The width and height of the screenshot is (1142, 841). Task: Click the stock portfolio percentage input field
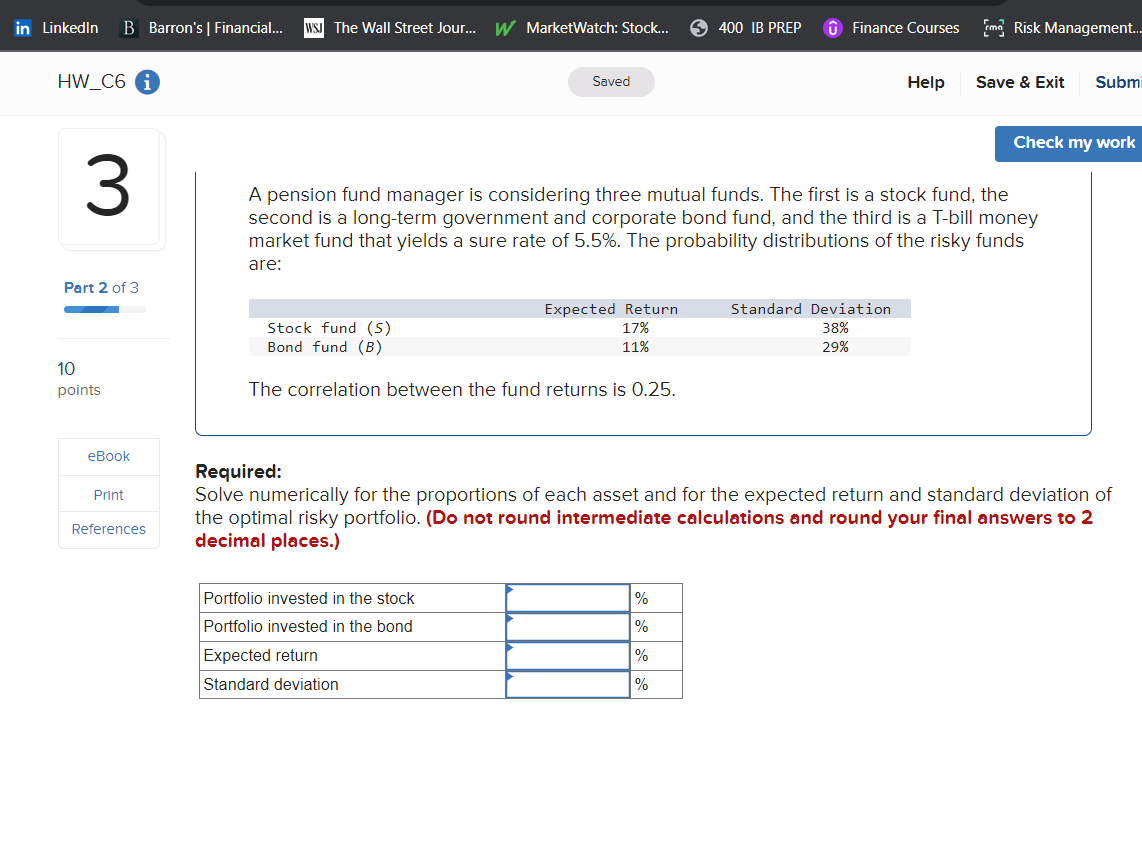click(567, 597)
